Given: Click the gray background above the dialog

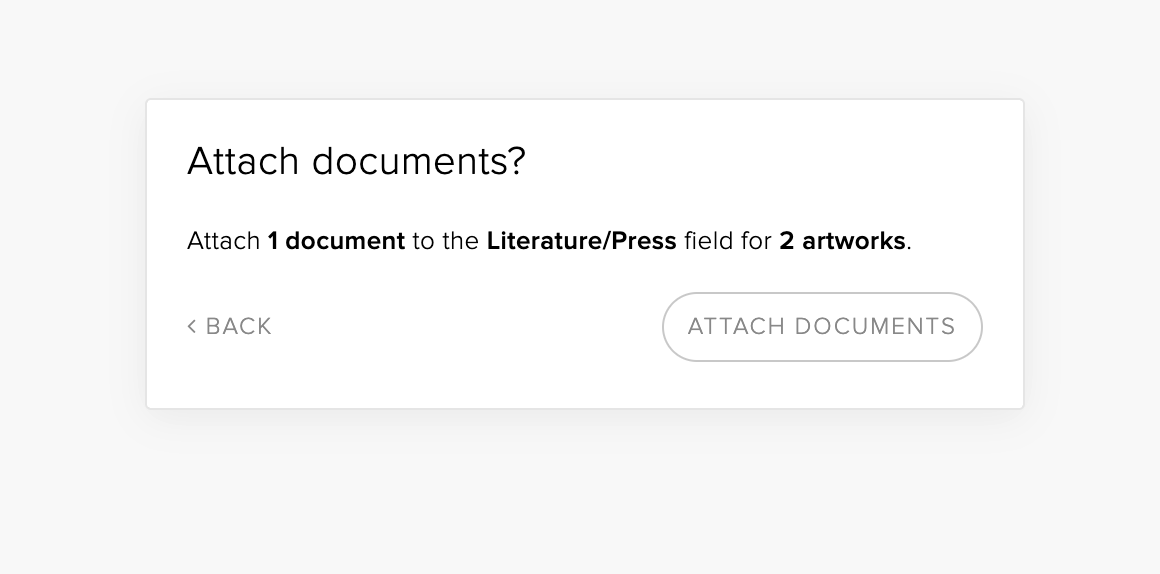Looking at the screenshot, I should pyautogui.click(x=580, y=48).
